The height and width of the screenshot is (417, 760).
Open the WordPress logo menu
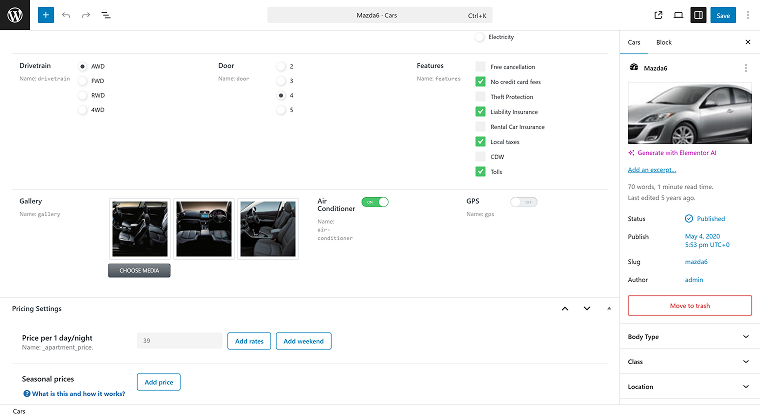coord(15,15)
